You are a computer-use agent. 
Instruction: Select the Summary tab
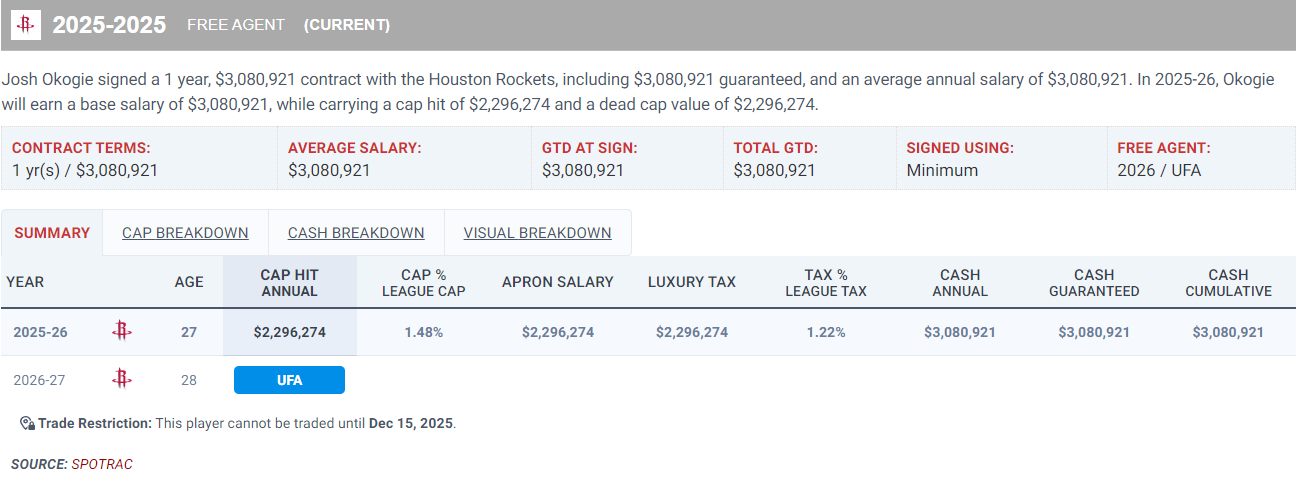coord(52,233)
